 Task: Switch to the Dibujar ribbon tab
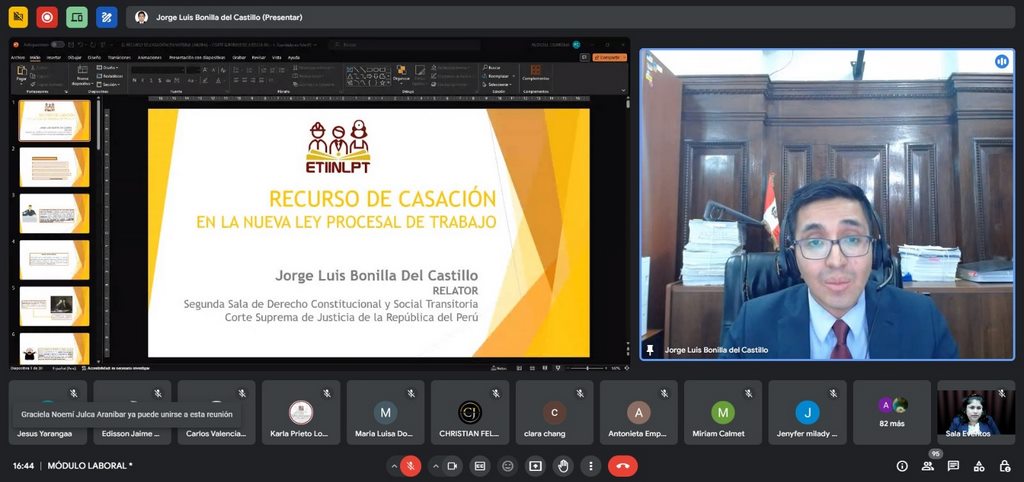[74, 57]
